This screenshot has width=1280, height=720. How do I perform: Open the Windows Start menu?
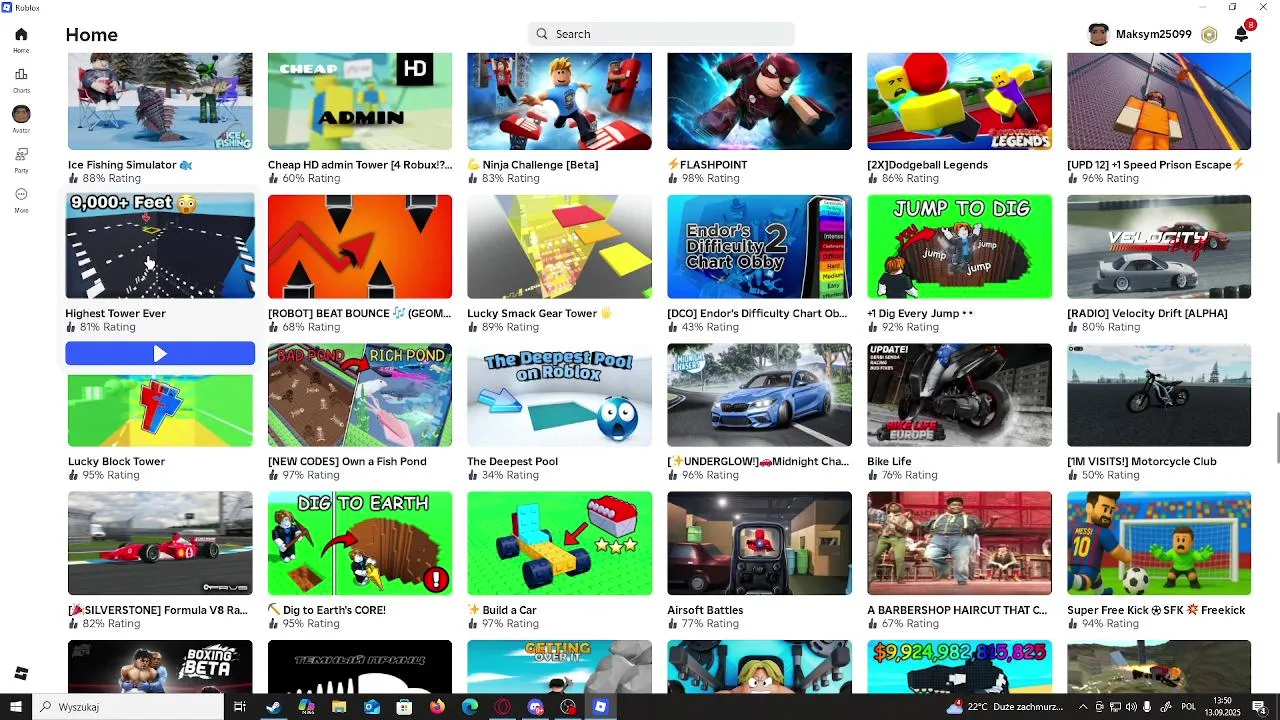click(x=15, y=707)
